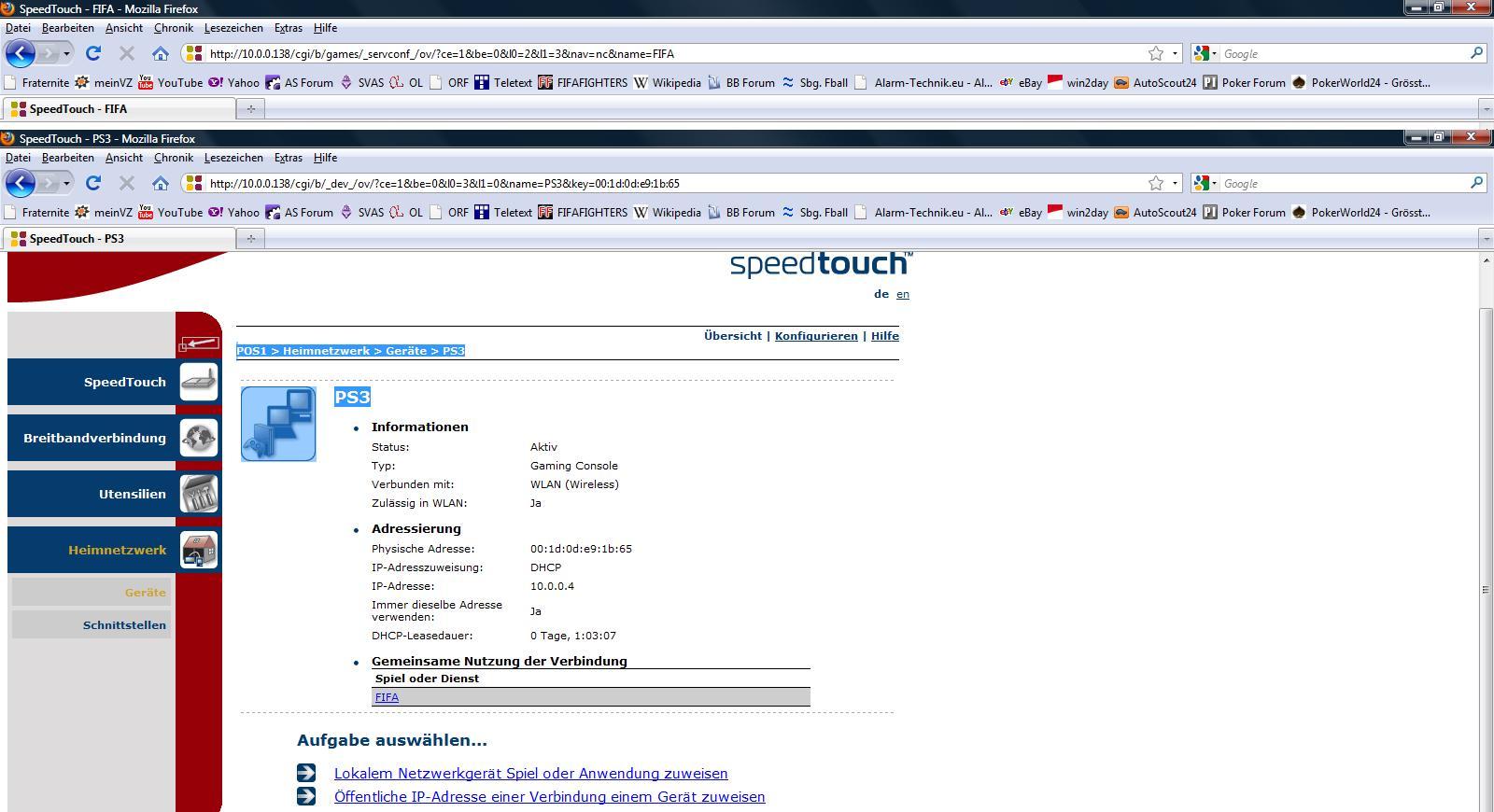
Task: Open new tab button in FIFA window
Action: (x=250, y=109)
